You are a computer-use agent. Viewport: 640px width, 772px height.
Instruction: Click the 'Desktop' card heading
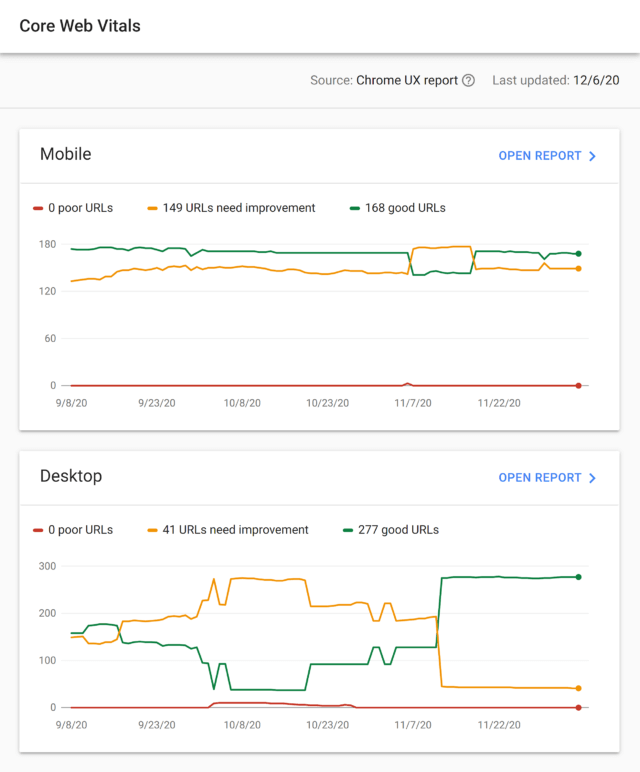pyautogui.click(x=71, y=476)
